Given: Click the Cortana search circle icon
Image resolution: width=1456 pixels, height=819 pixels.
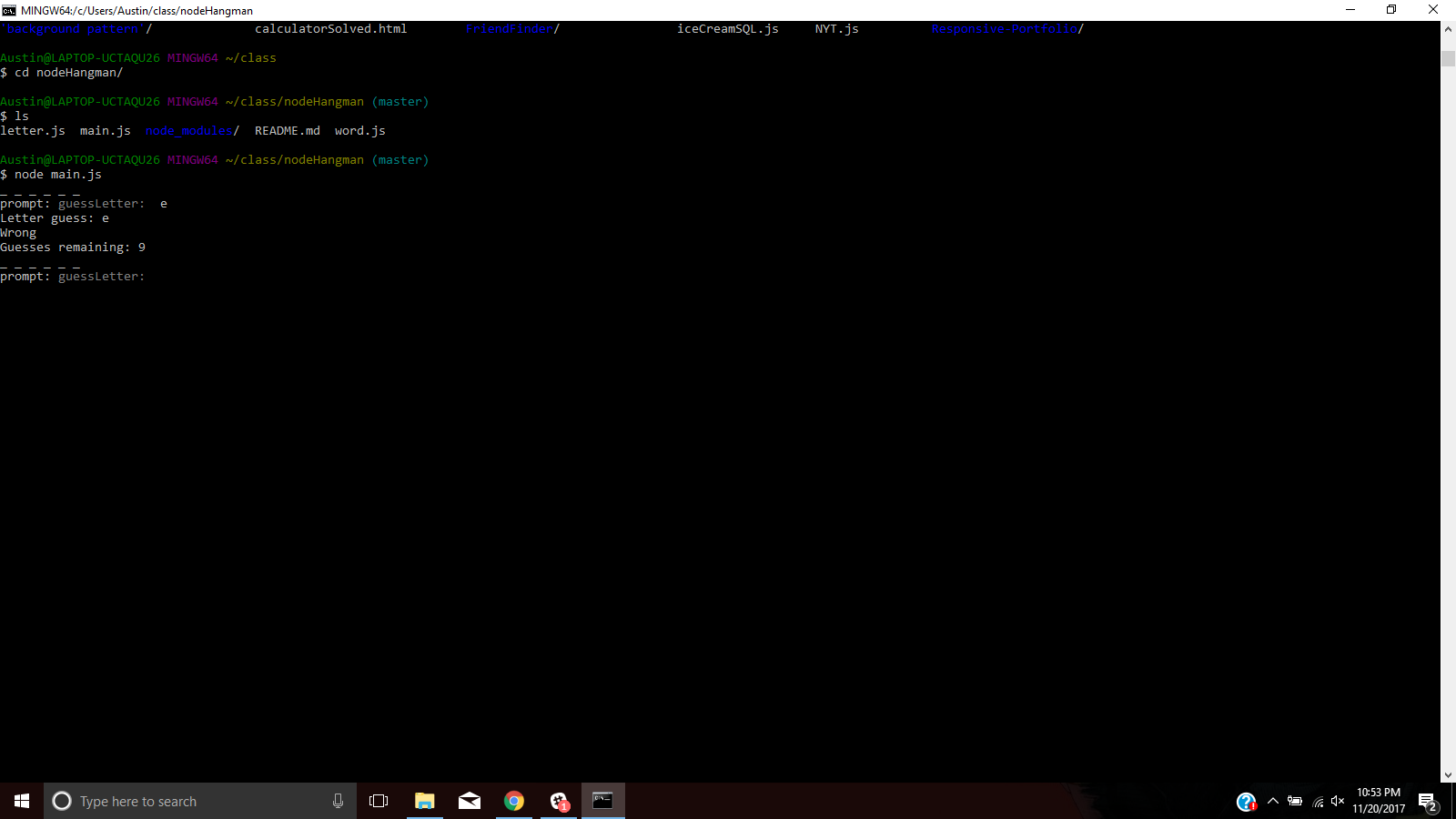Looking at the screenshot, I should tap(62, 801).
